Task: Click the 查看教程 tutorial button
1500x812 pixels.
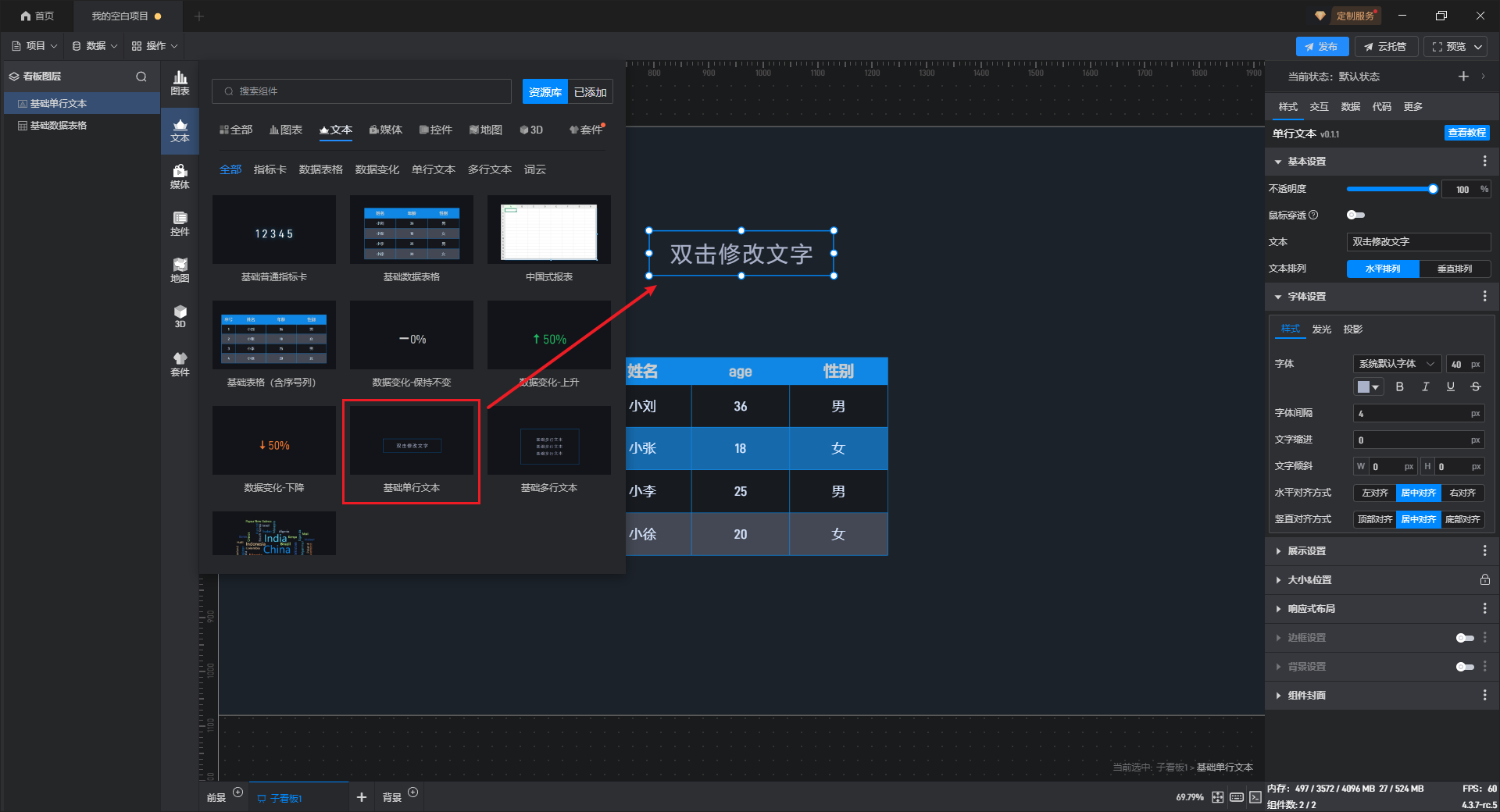Action: click(x=1466, y=133)
